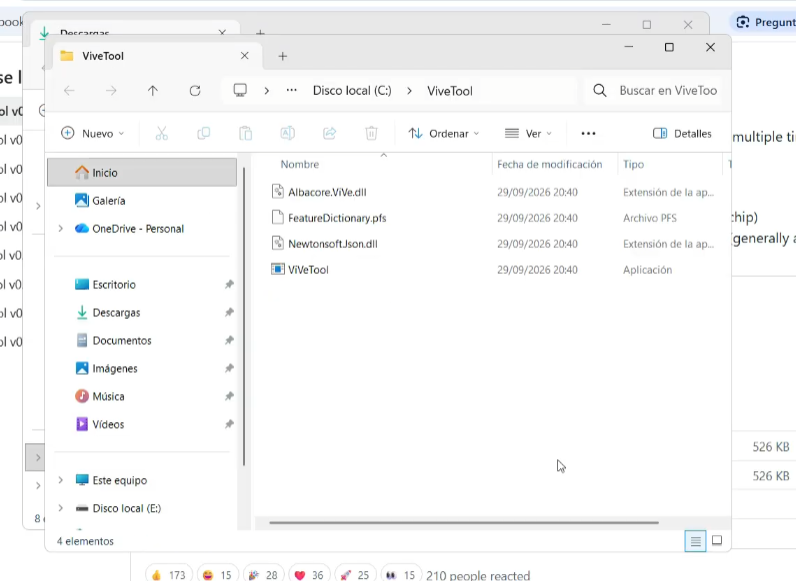
Task: Open the See more three-dot menu
Action: [x=588, y=134]
